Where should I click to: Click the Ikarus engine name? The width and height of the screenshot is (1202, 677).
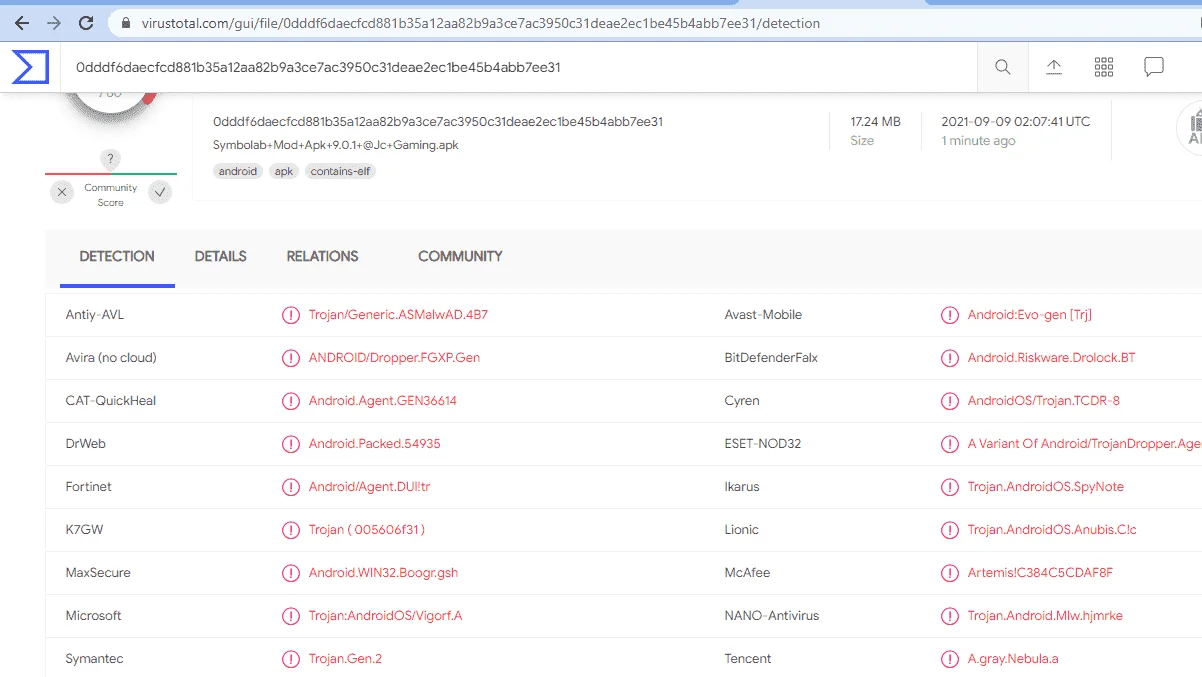tap(742, 487)
